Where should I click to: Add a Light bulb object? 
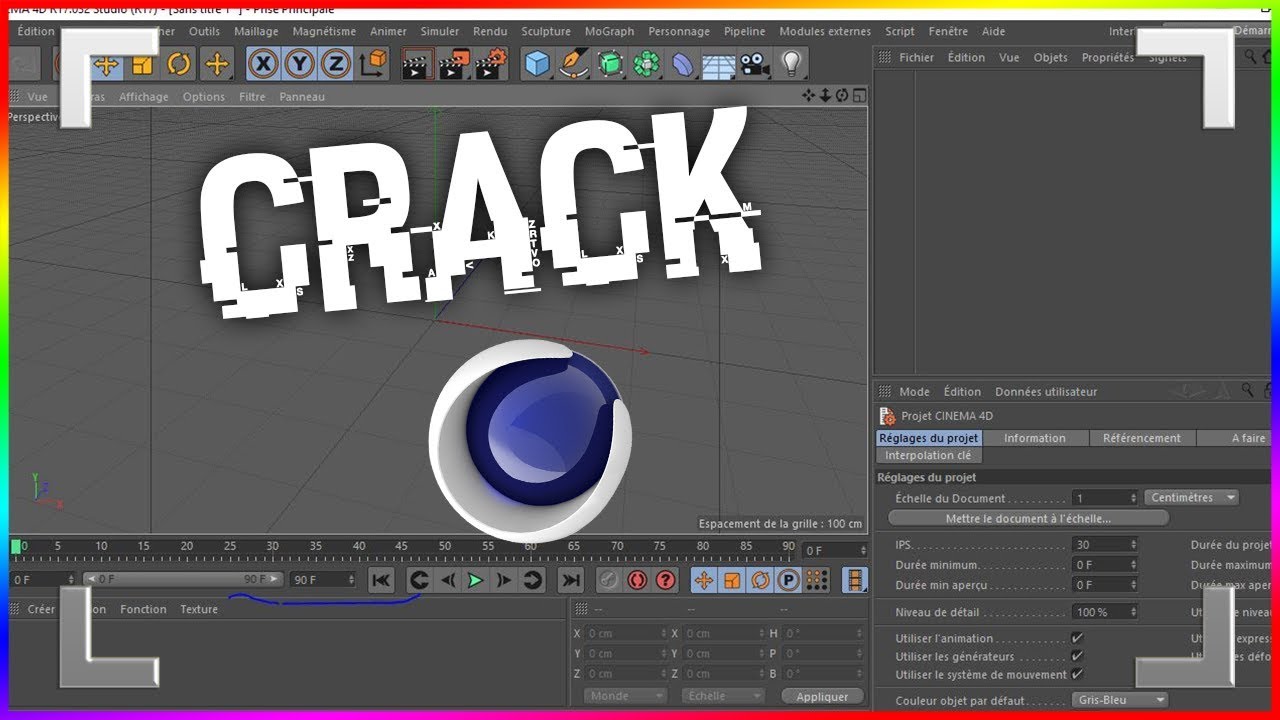coord(792,65)
